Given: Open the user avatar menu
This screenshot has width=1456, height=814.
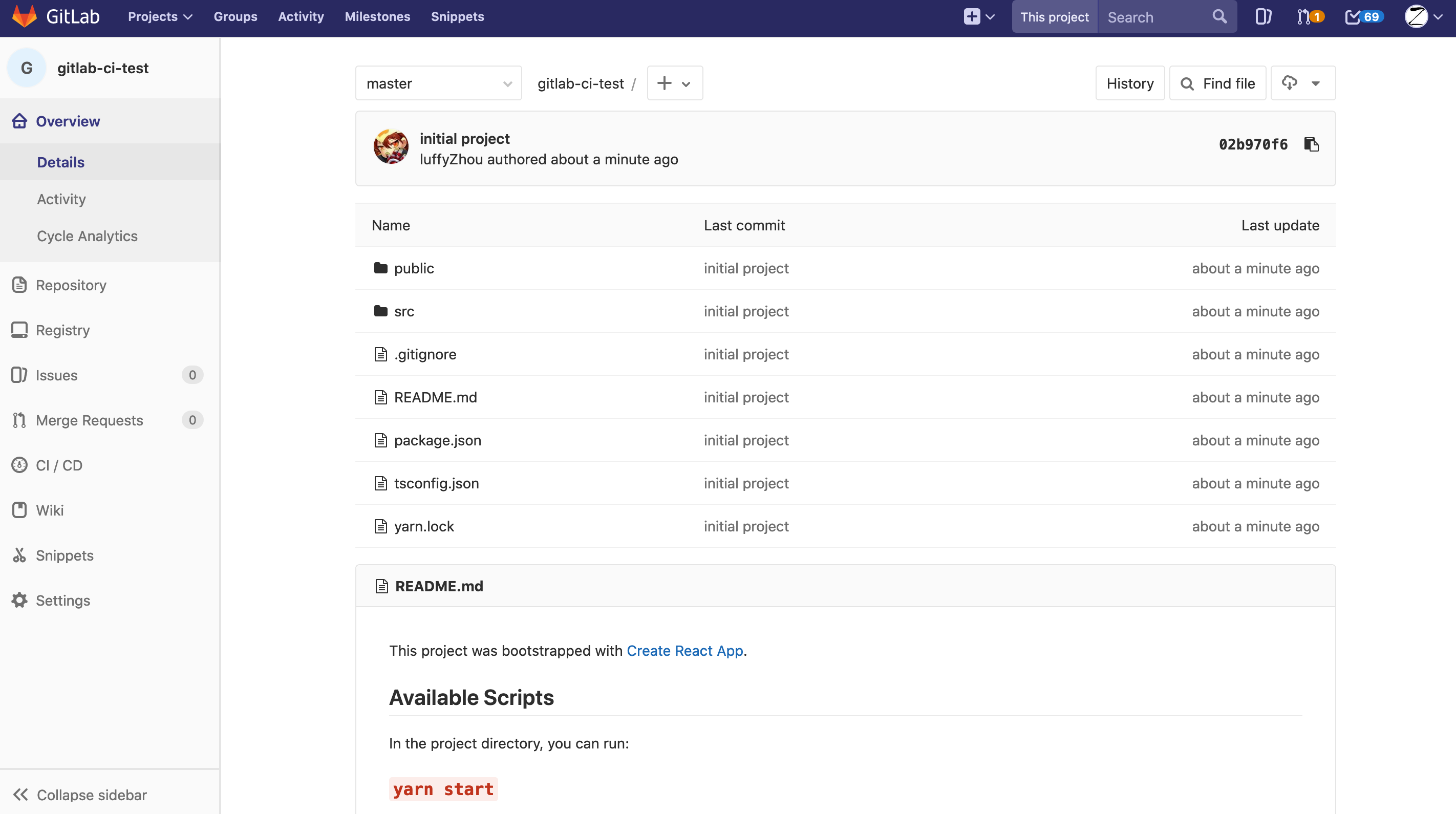Looking at the screenshot, I should (1423, 17).
